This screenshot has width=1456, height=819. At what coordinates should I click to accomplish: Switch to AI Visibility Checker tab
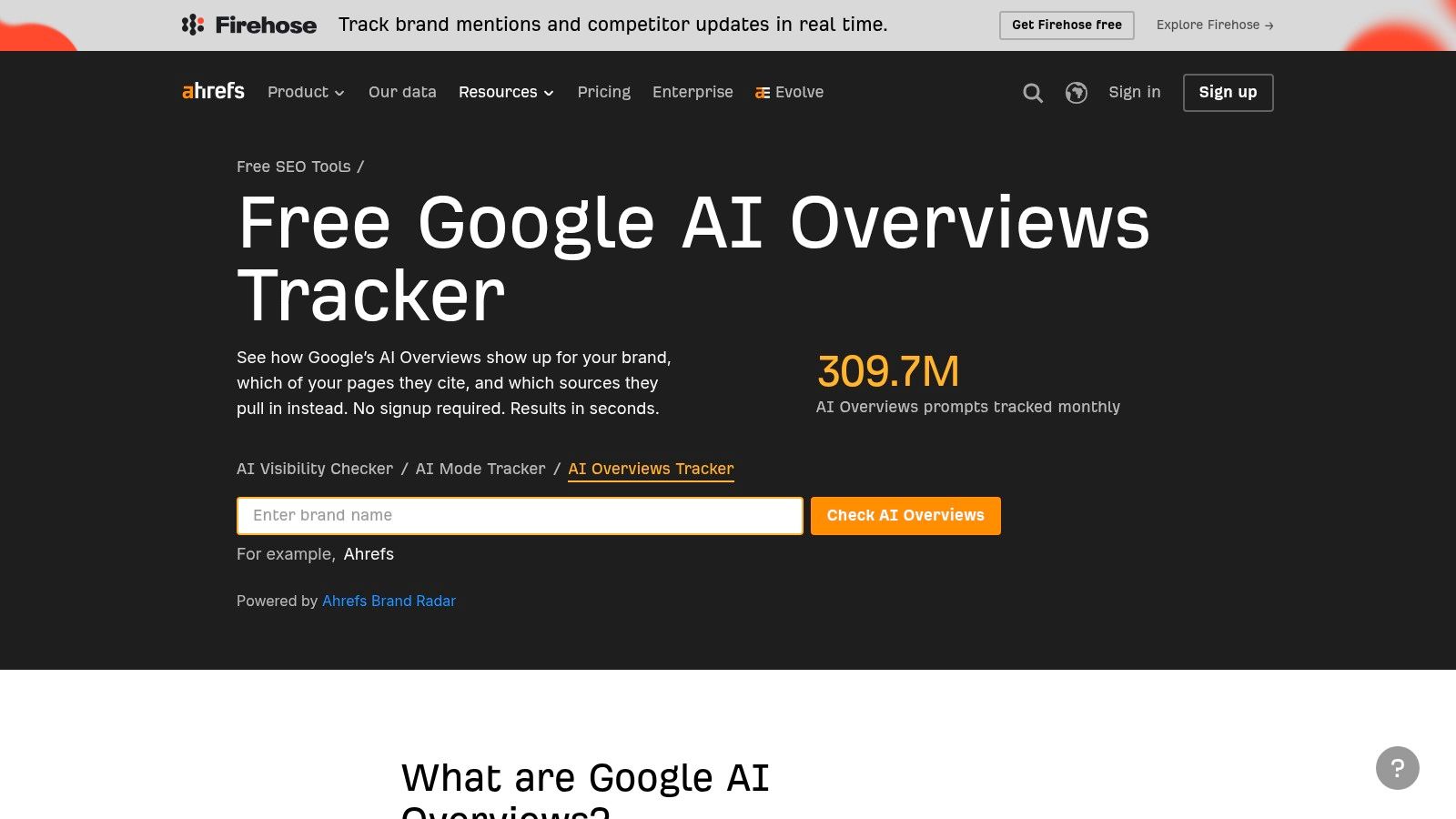(315, 469)
